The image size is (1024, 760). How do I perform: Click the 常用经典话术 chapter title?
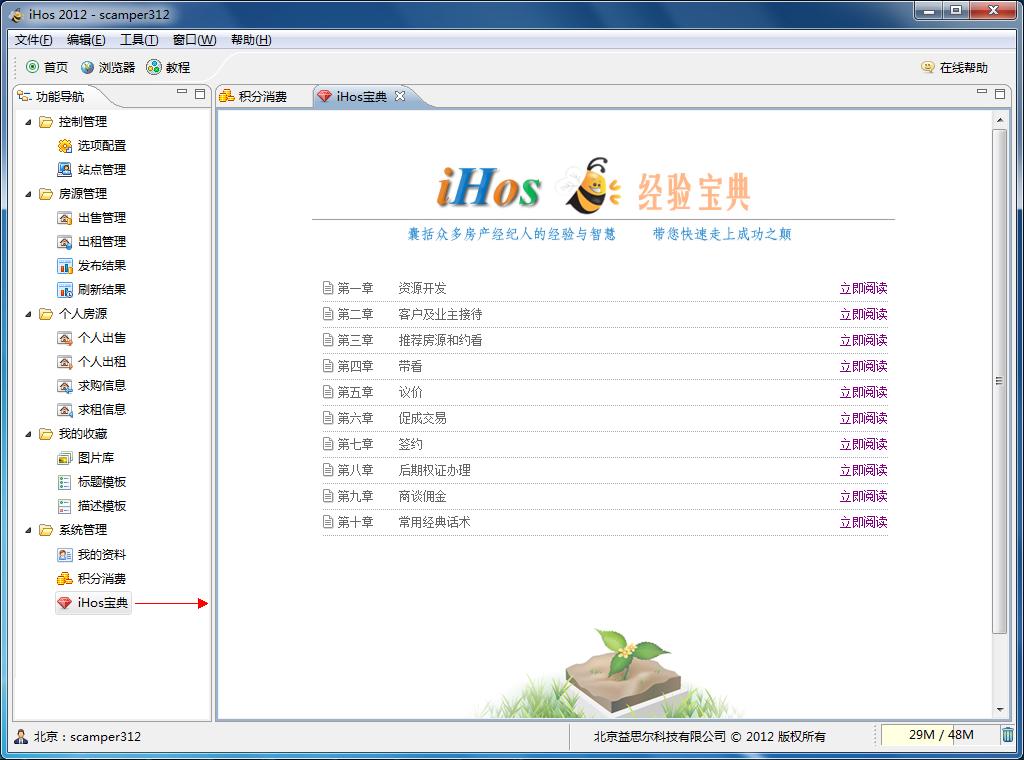pyautogui.click(x=434, y=522)
